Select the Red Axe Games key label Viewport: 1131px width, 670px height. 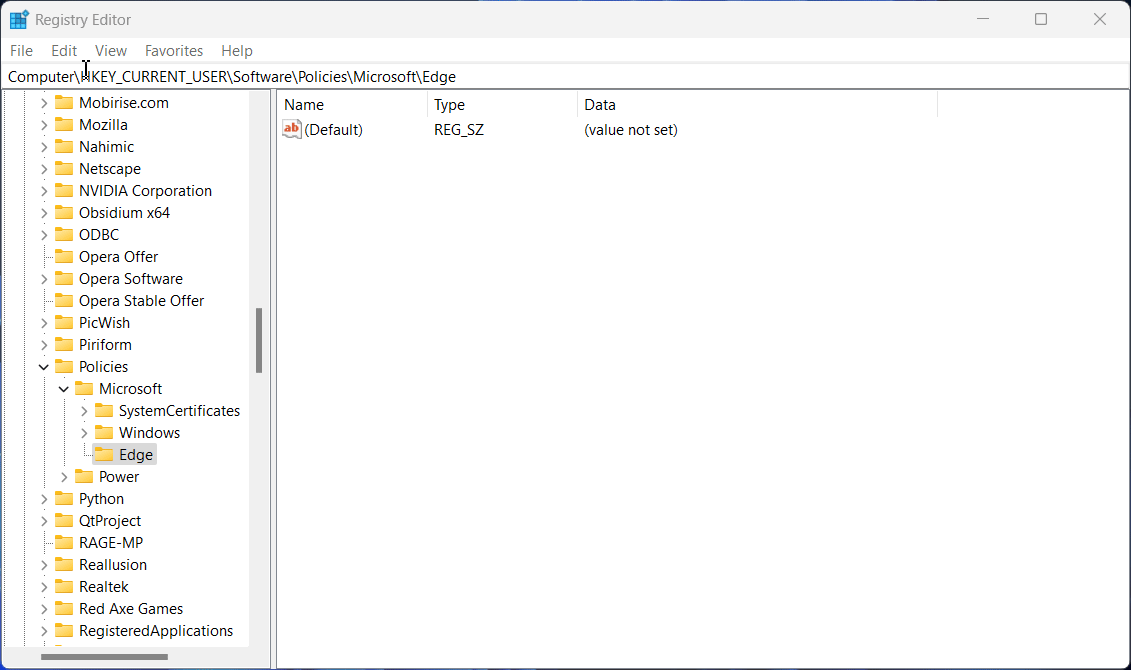[x=131, y=609]
